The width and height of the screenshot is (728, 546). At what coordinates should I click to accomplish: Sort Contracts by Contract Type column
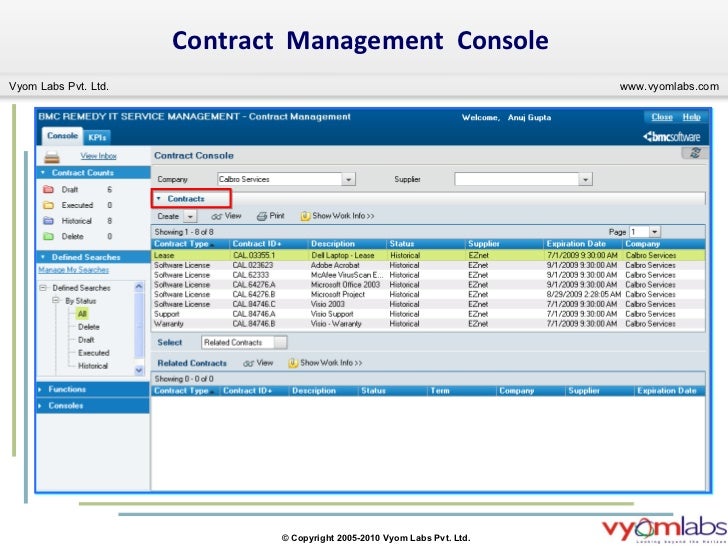pos(190,244)
